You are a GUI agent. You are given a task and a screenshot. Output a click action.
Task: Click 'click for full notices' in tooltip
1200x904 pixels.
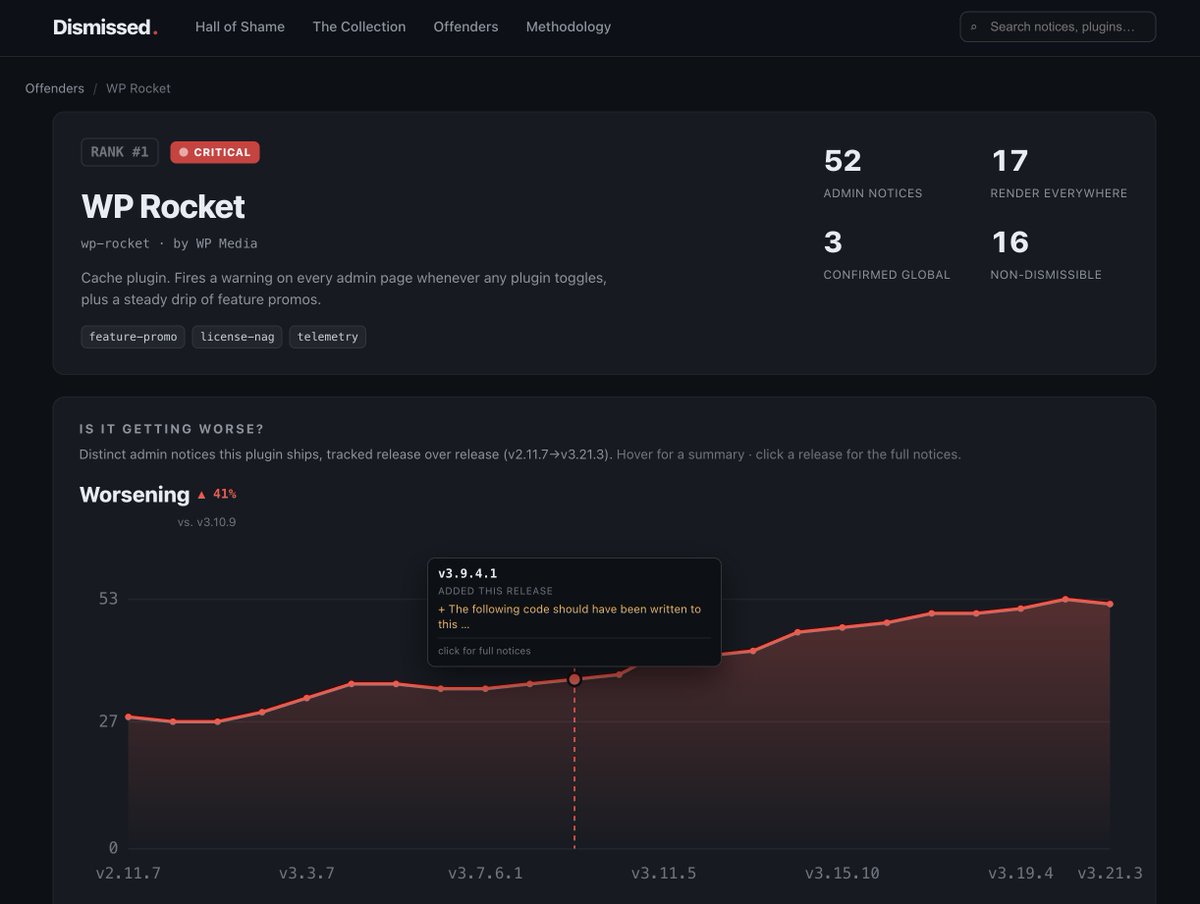484,651
